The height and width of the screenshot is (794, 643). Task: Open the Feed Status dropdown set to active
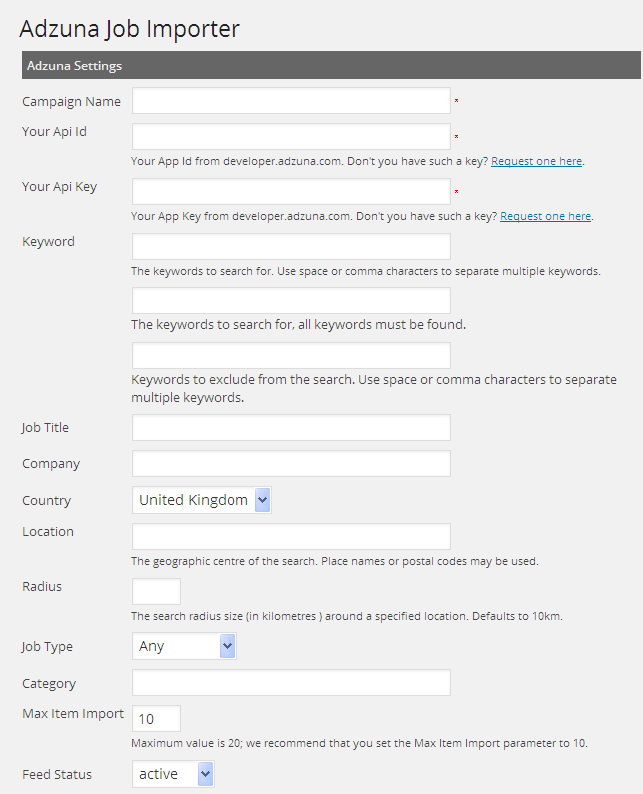click(172, 774)
